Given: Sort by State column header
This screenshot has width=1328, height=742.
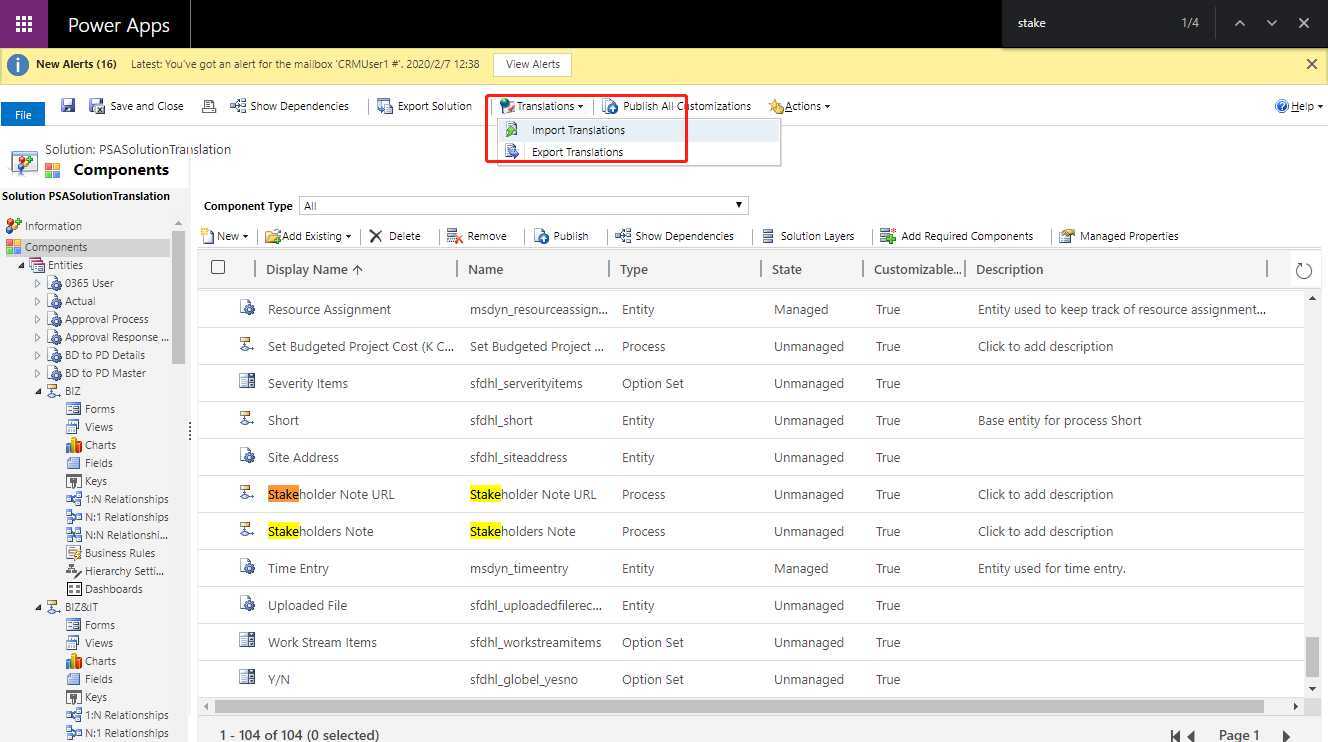Looking at the screenshot, I should (787, 269).
